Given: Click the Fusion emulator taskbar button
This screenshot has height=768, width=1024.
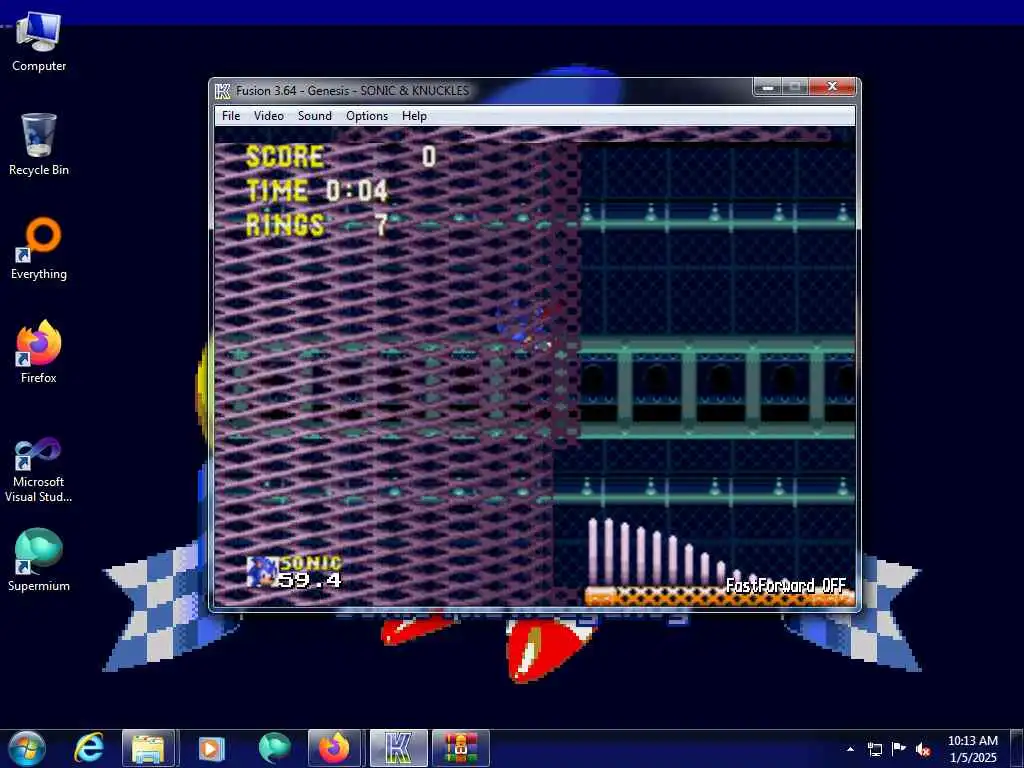Looking at the screenshot, I should tap(398, 748).
